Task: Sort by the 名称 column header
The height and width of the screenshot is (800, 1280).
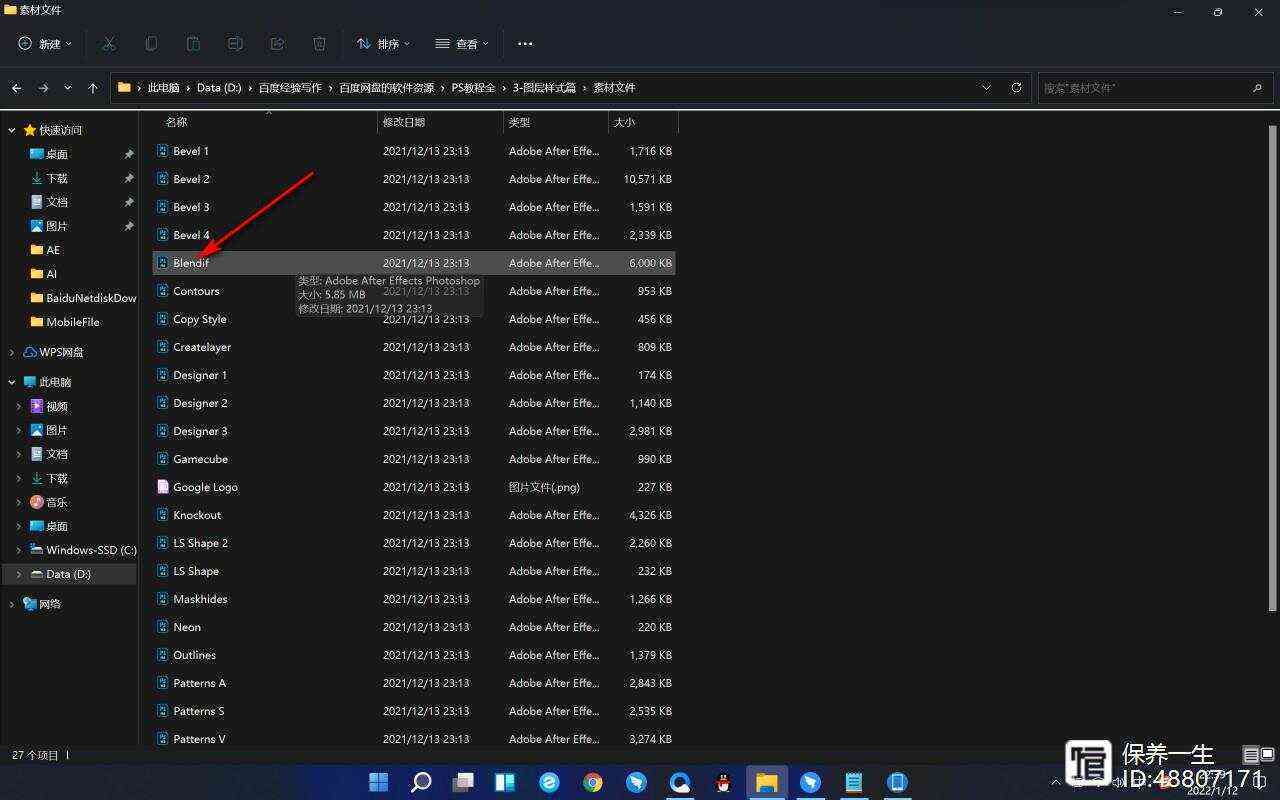Action: point(176,122)
